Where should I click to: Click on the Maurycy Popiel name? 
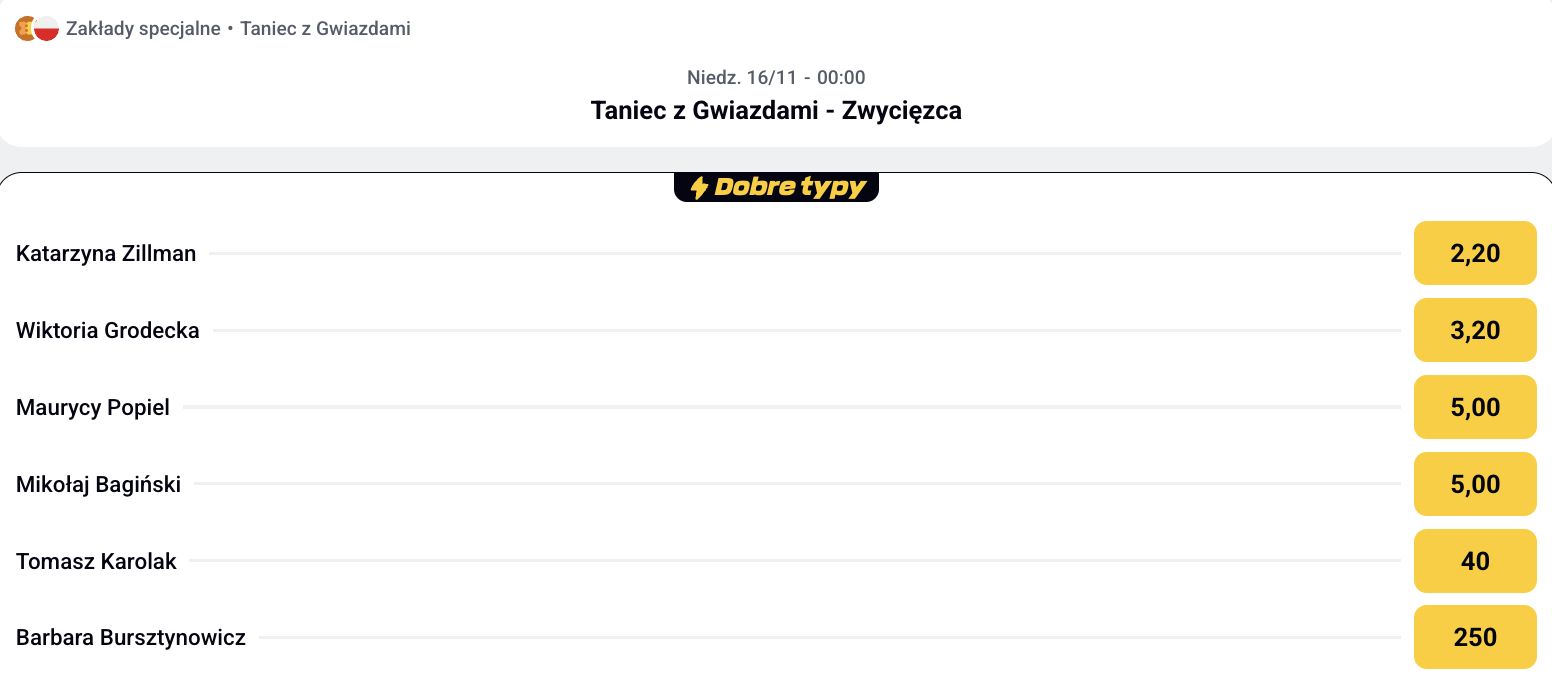(x=93, y=407)
